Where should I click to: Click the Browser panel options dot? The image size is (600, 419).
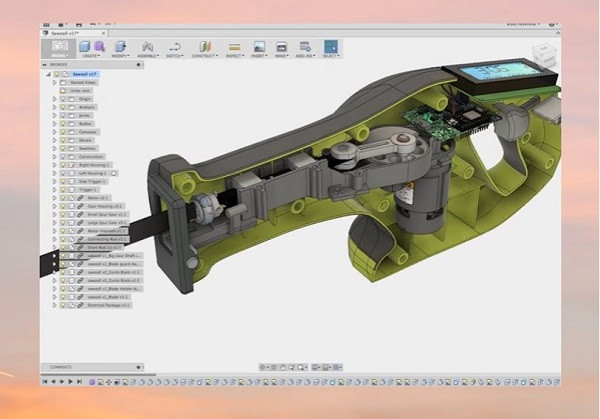(139, 65)
